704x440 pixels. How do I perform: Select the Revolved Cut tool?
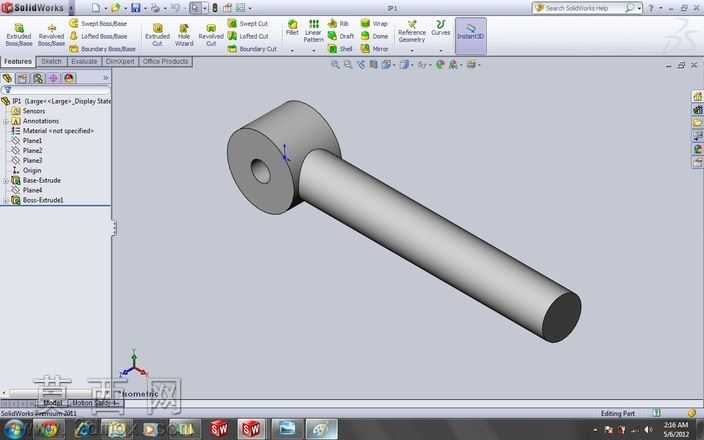(x=211, y=35)
